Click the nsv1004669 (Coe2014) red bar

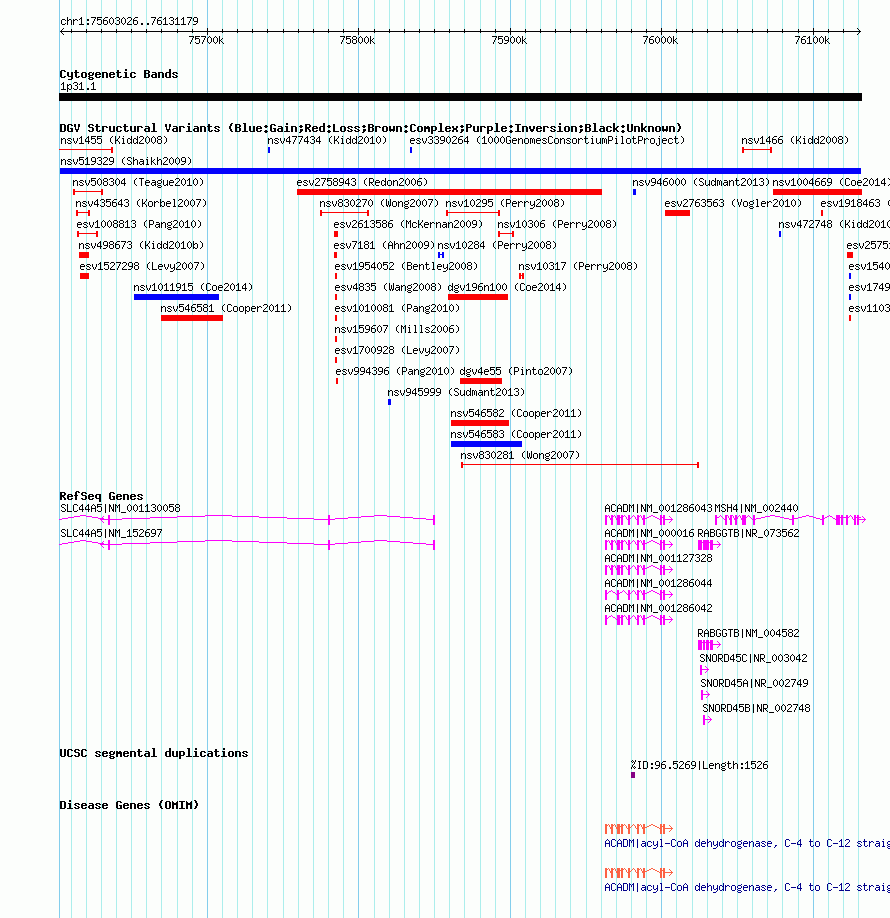pos(817,192)
